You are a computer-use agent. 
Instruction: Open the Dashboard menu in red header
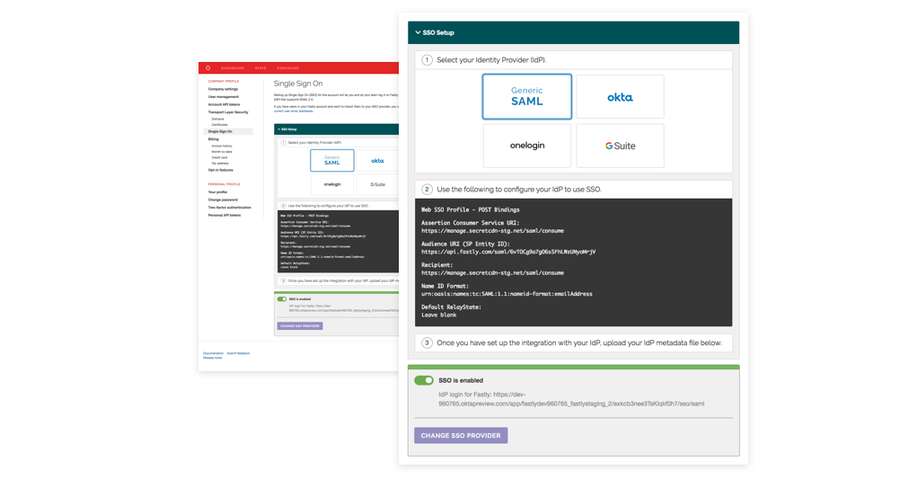[232, 68]
